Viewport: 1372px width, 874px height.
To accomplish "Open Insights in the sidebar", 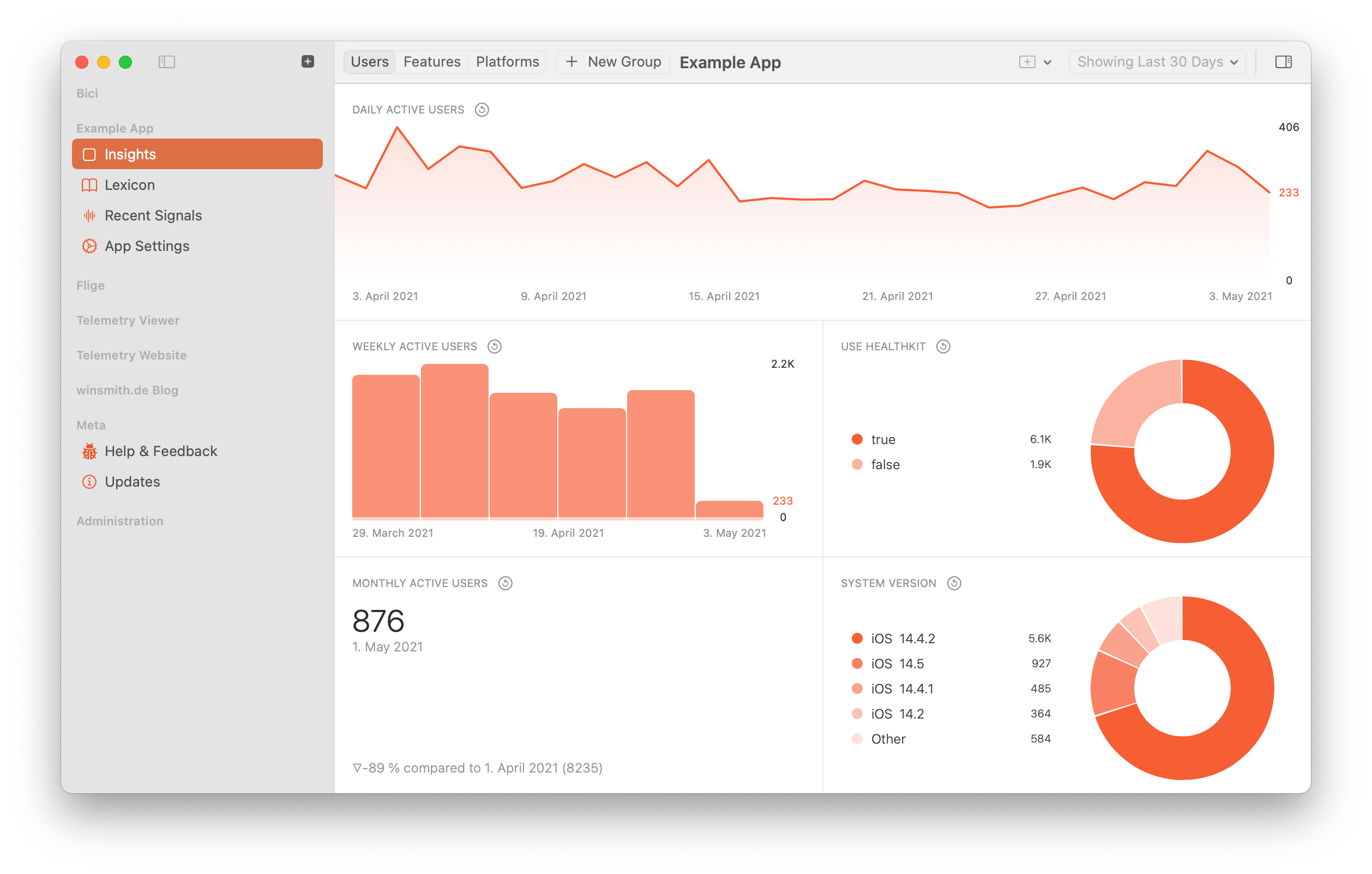I will pos(197,154).
